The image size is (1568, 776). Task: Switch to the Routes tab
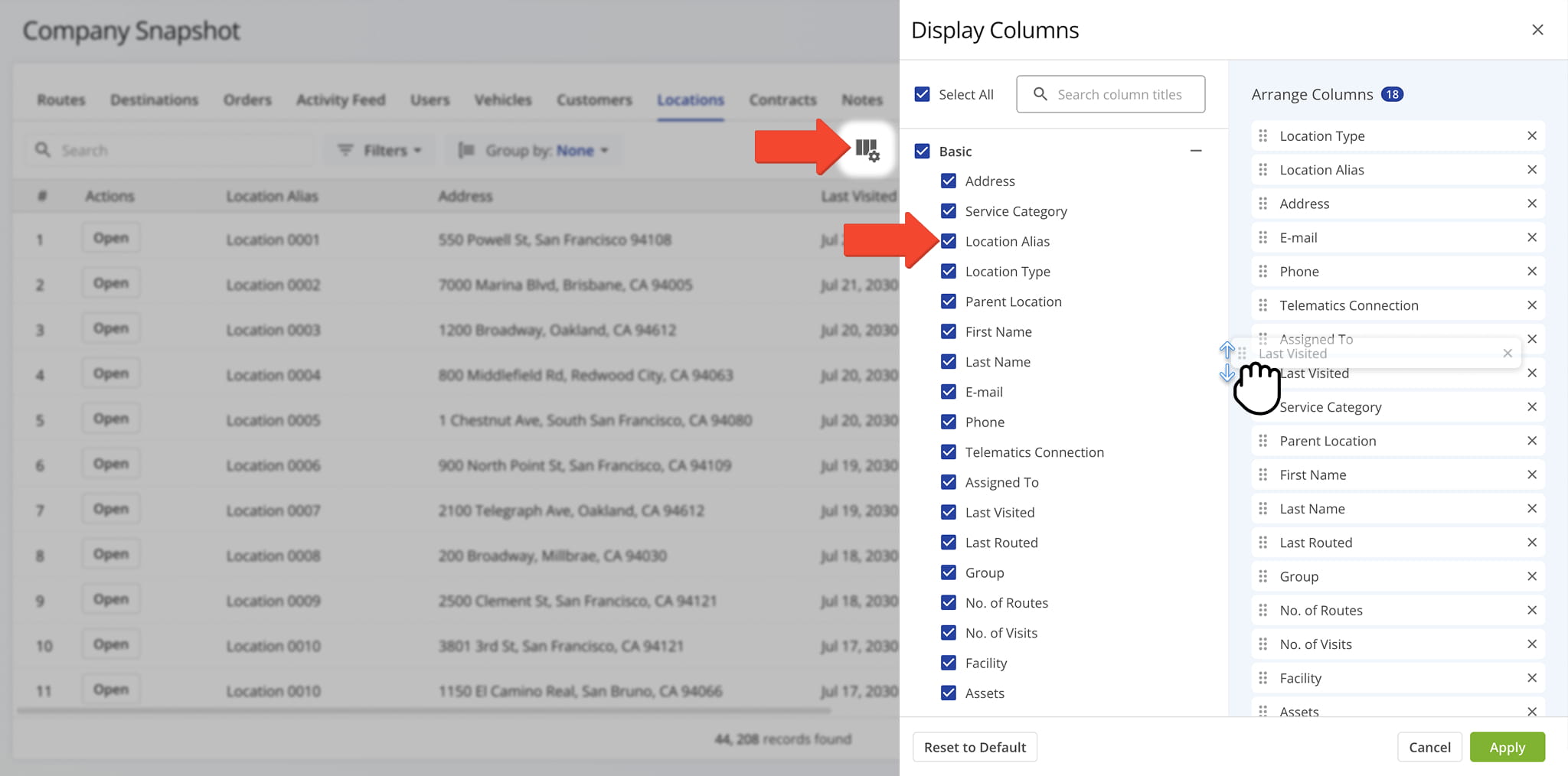click(61, 99)
